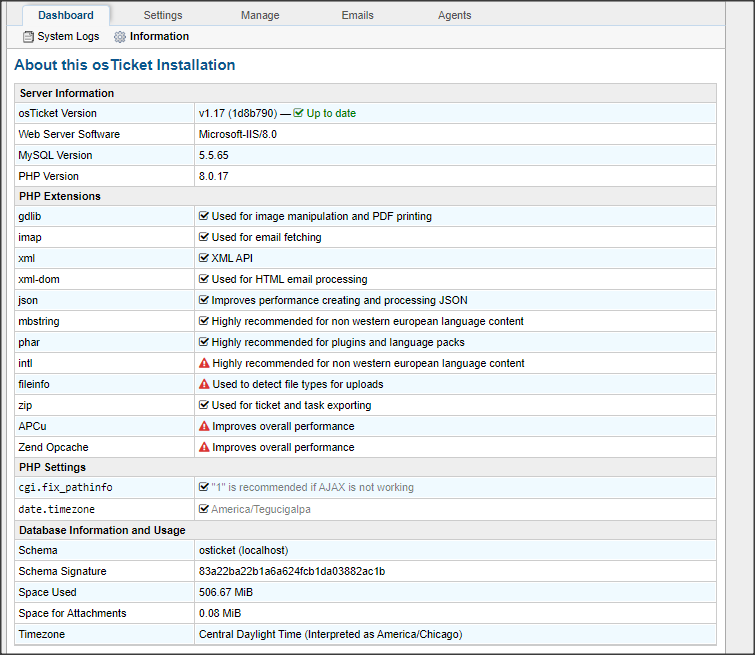Open the Settings tab
The width and height of the screenshot is (755, 655).
[163, 15]
